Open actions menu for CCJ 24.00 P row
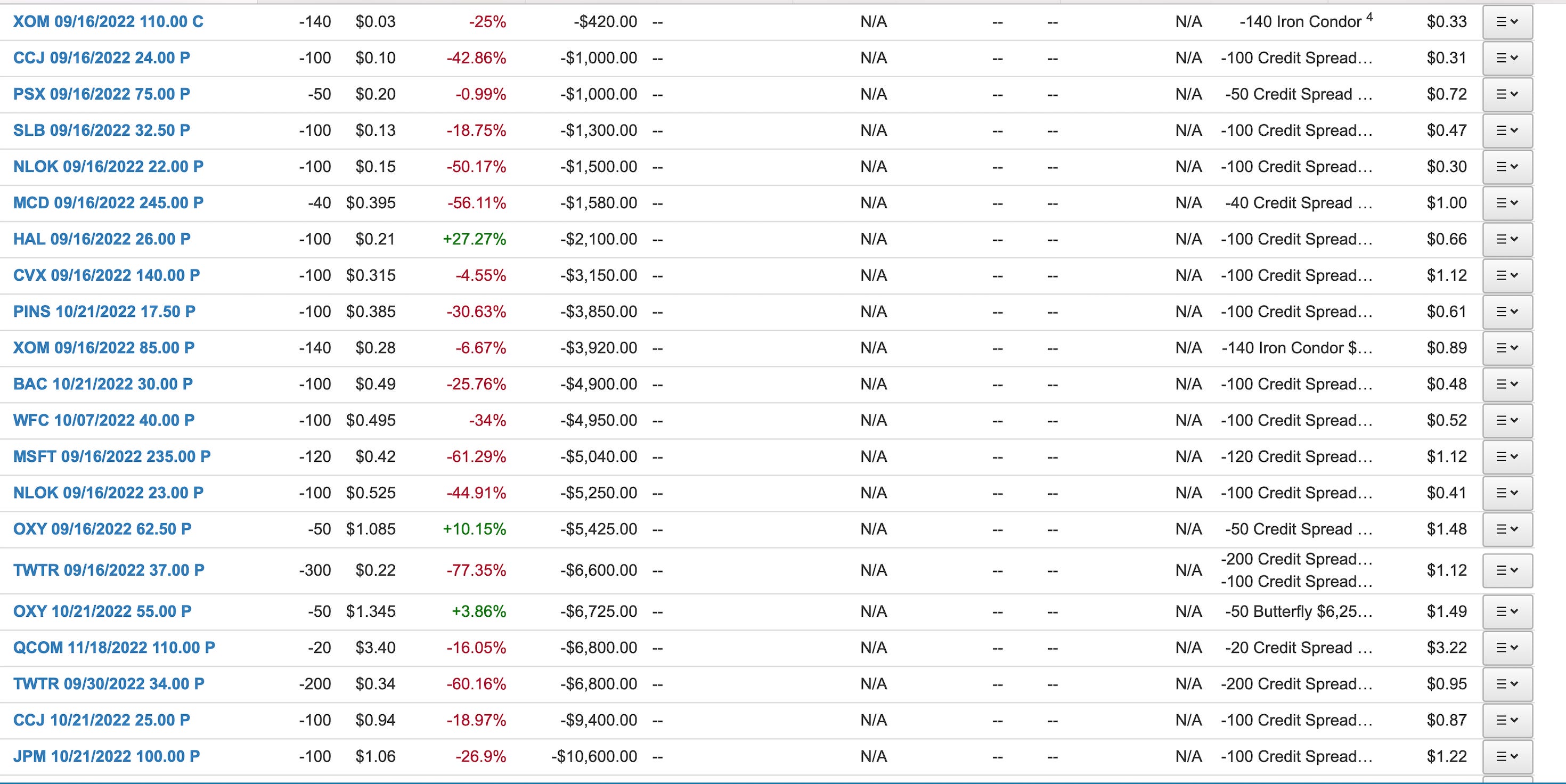Image resolution: width=1566 pixels, height=784 pixels. coord(1507,59)
